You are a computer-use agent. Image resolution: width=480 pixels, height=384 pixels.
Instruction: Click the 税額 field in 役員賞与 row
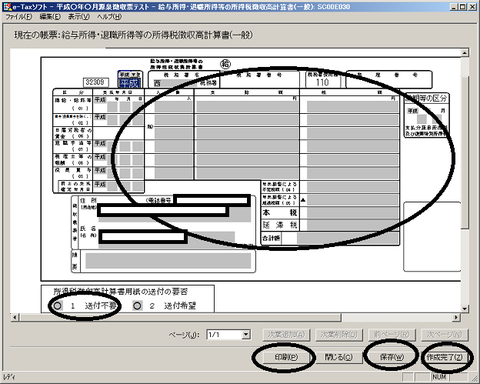(x=353, y=173)
